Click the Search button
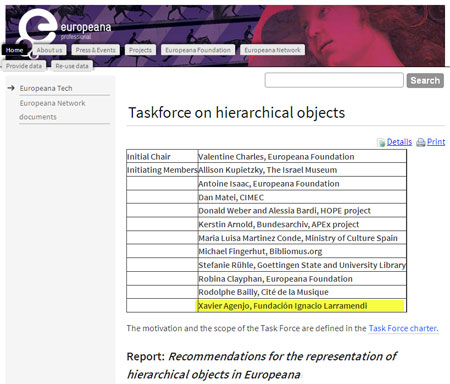 [425, 80]
